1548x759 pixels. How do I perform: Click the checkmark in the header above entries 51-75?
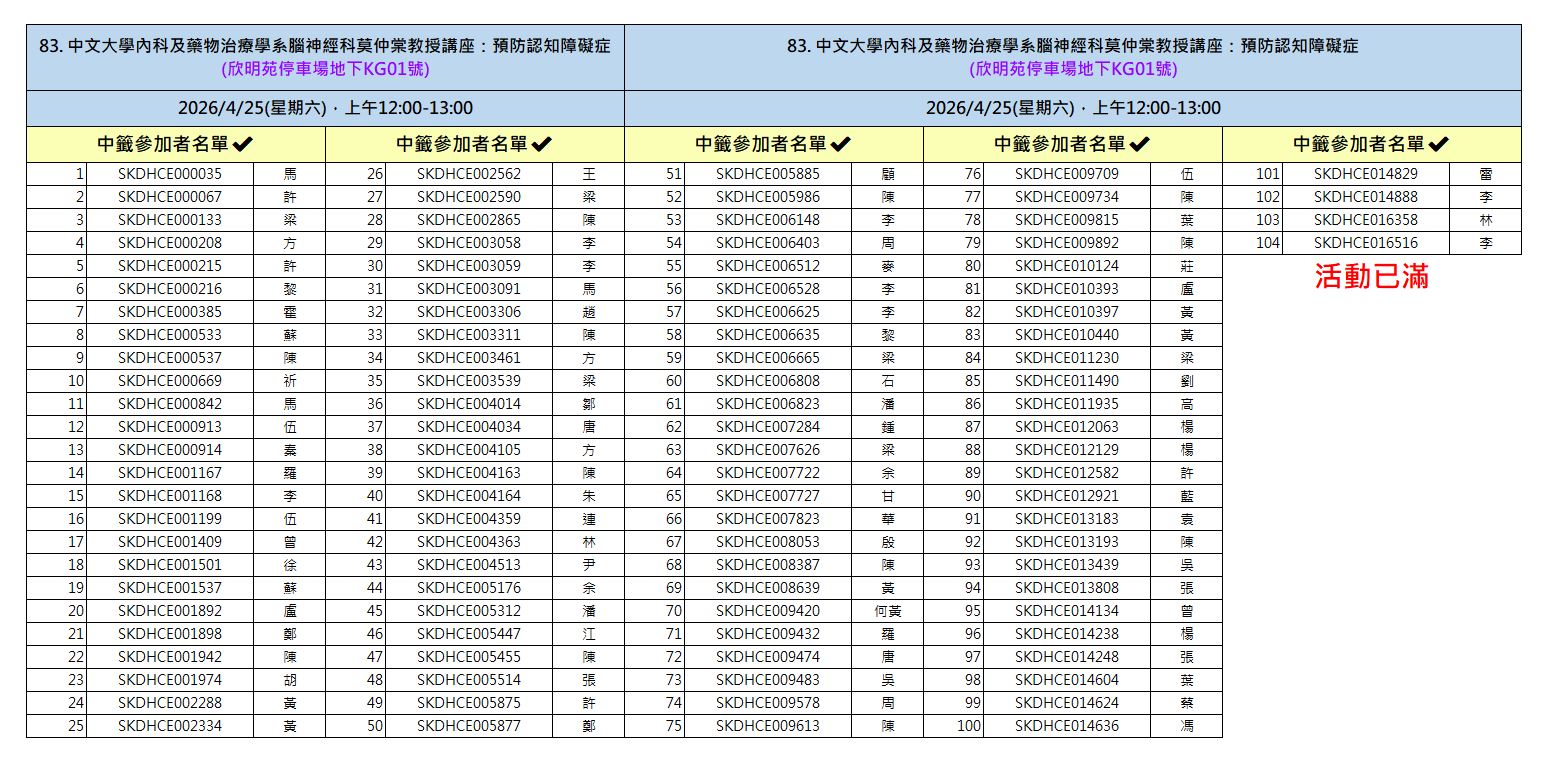pos(841,145)
